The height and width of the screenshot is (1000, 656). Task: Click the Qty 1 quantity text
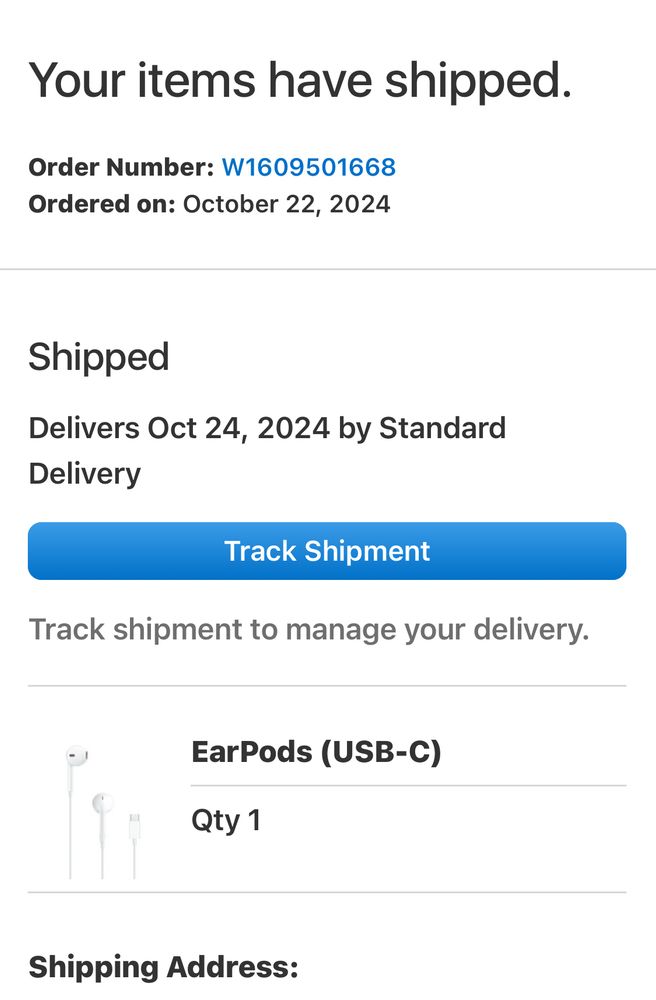(x=226, y=821)
